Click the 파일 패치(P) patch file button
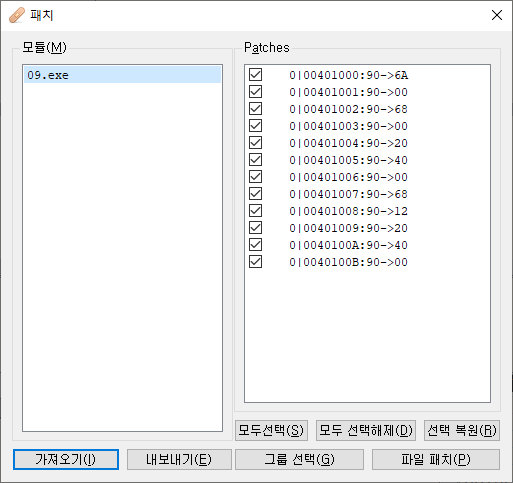The width and height of the screenshot is (513, 483). tap(436, 459)
